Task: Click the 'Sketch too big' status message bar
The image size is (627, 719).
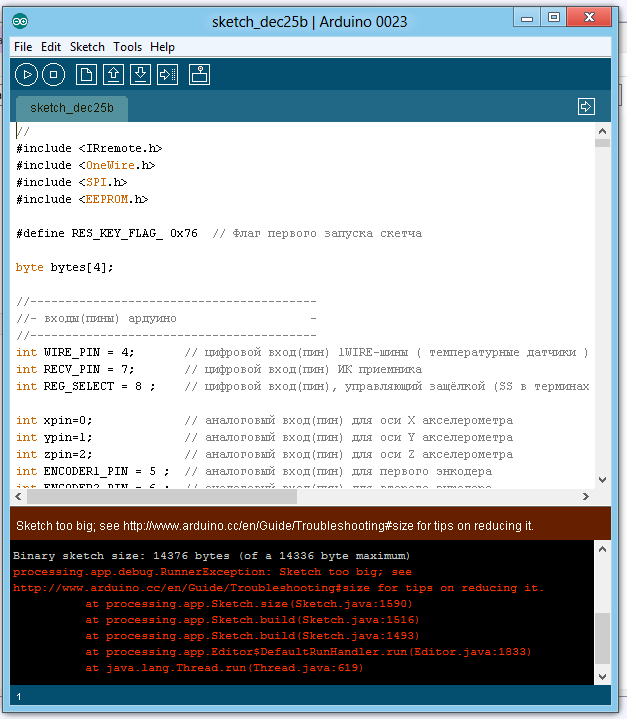Action: coord(300,525)
